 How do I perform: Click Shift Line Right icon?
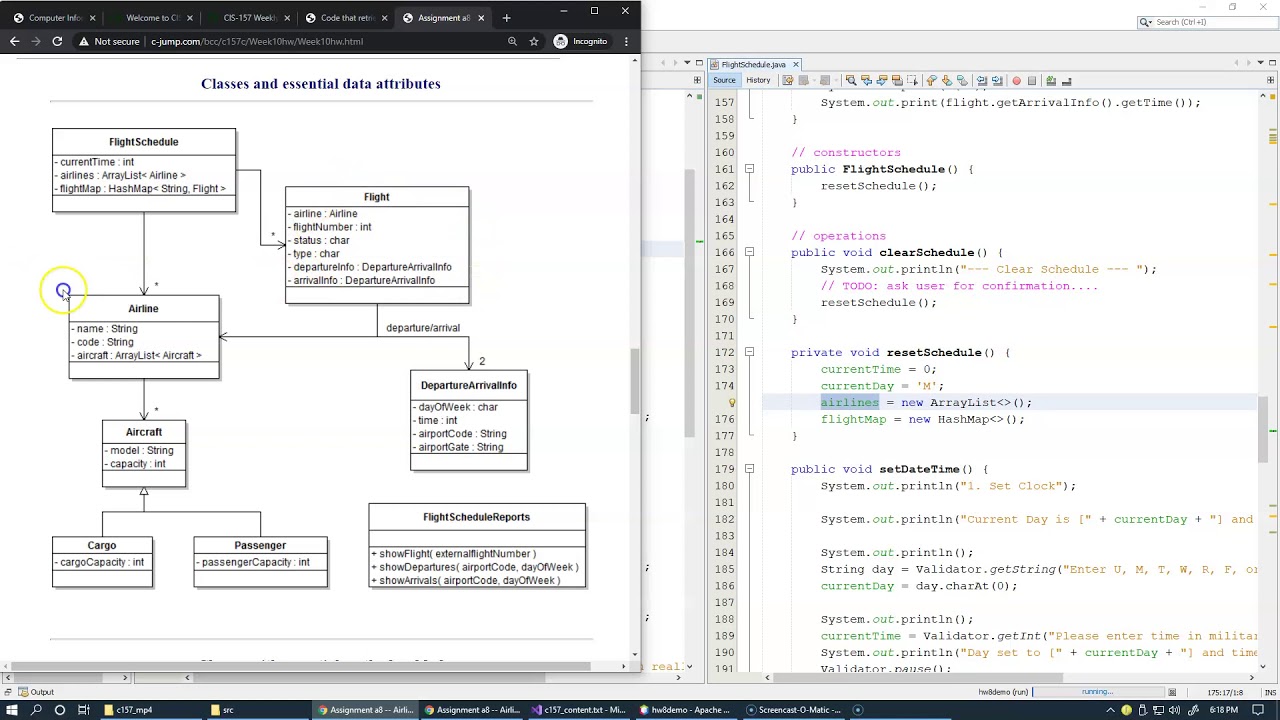997,80
